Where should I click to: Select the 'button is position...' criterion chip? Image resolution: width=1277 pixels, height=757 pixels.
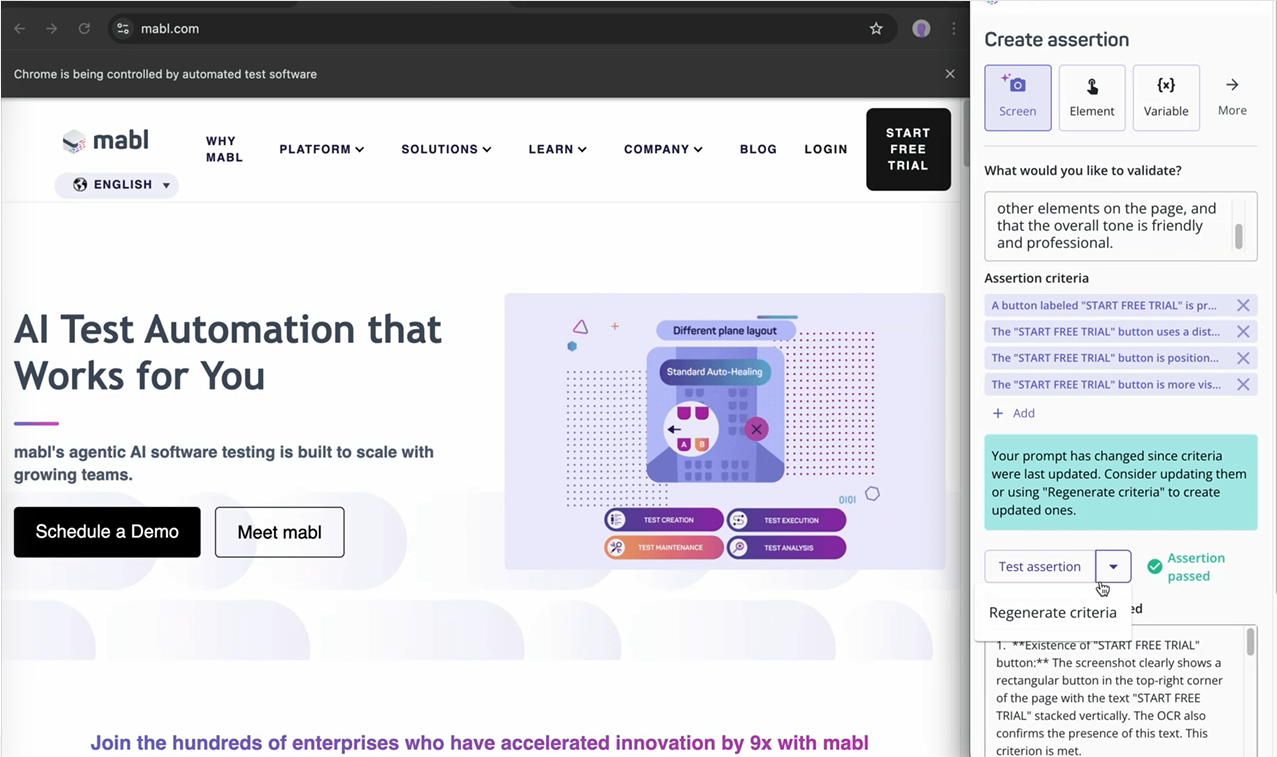click(1105, 358)
